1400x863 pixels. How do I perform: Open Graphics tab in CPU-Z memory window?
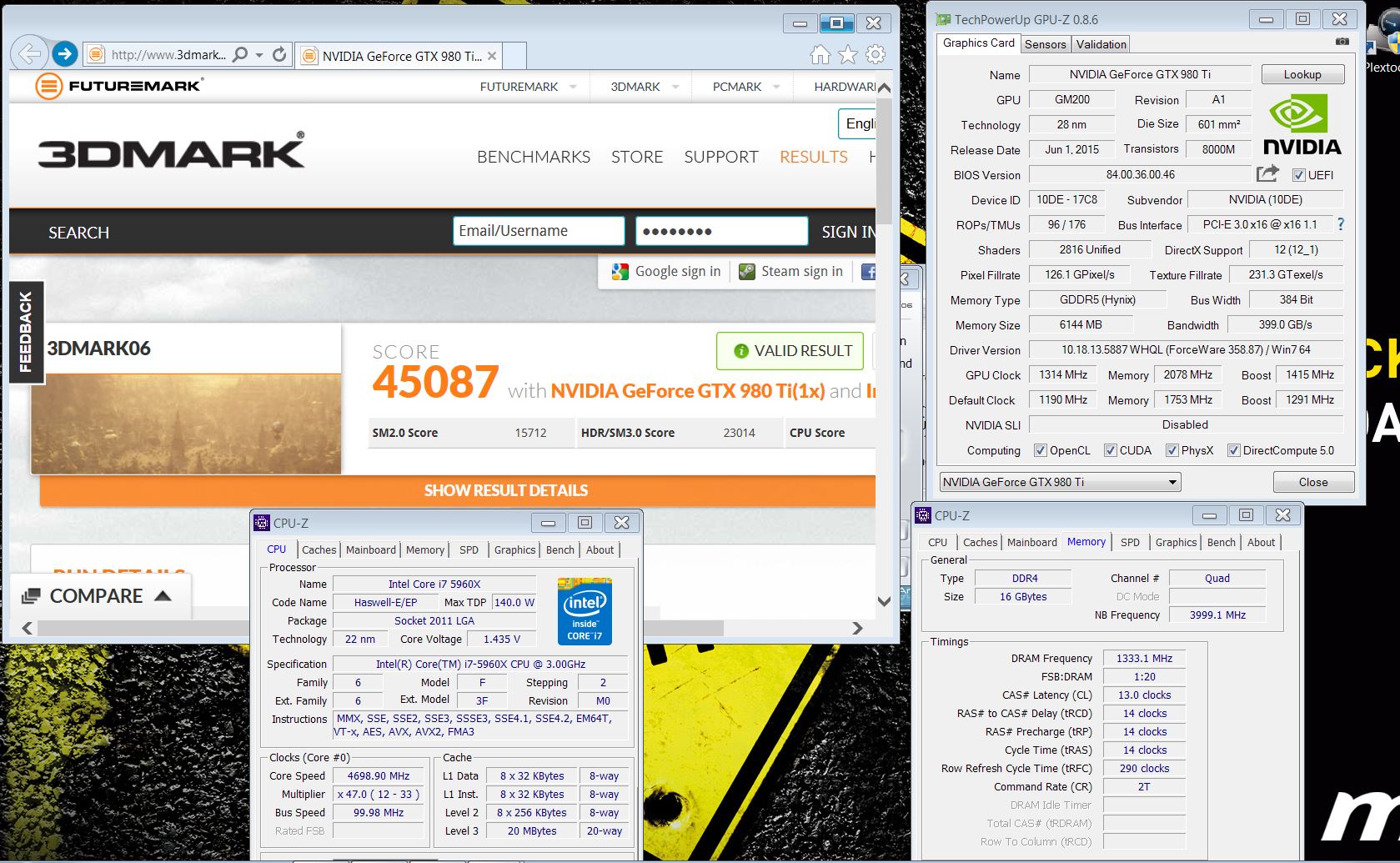1176,542
